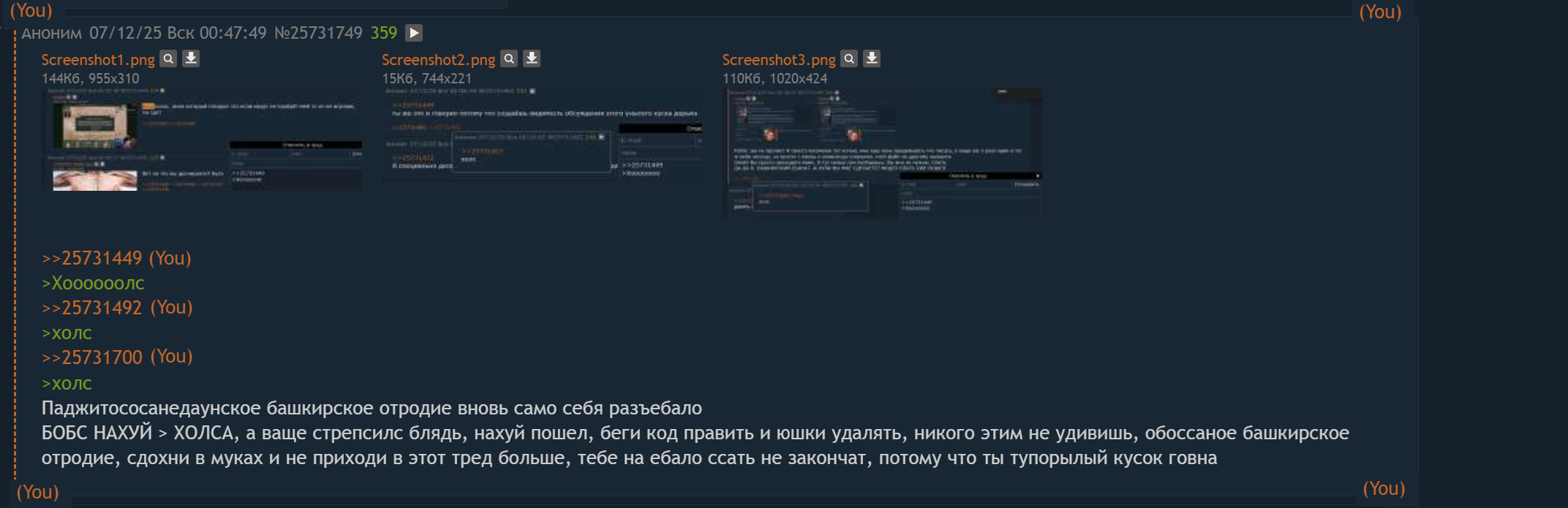Enlarge the Screenshot3.png thumbnail
The height and width of the screenshot is (508, 1568).
tap(882, 153)
